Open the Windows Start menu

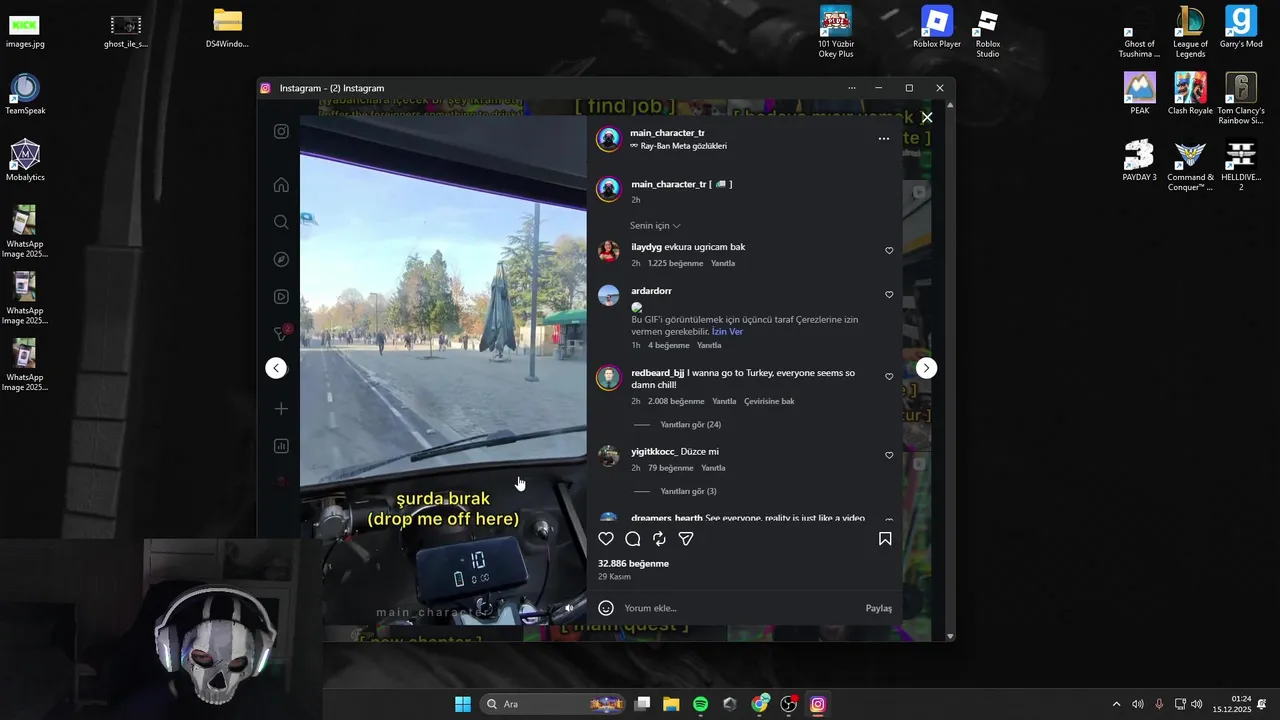(x=463, y=704)
